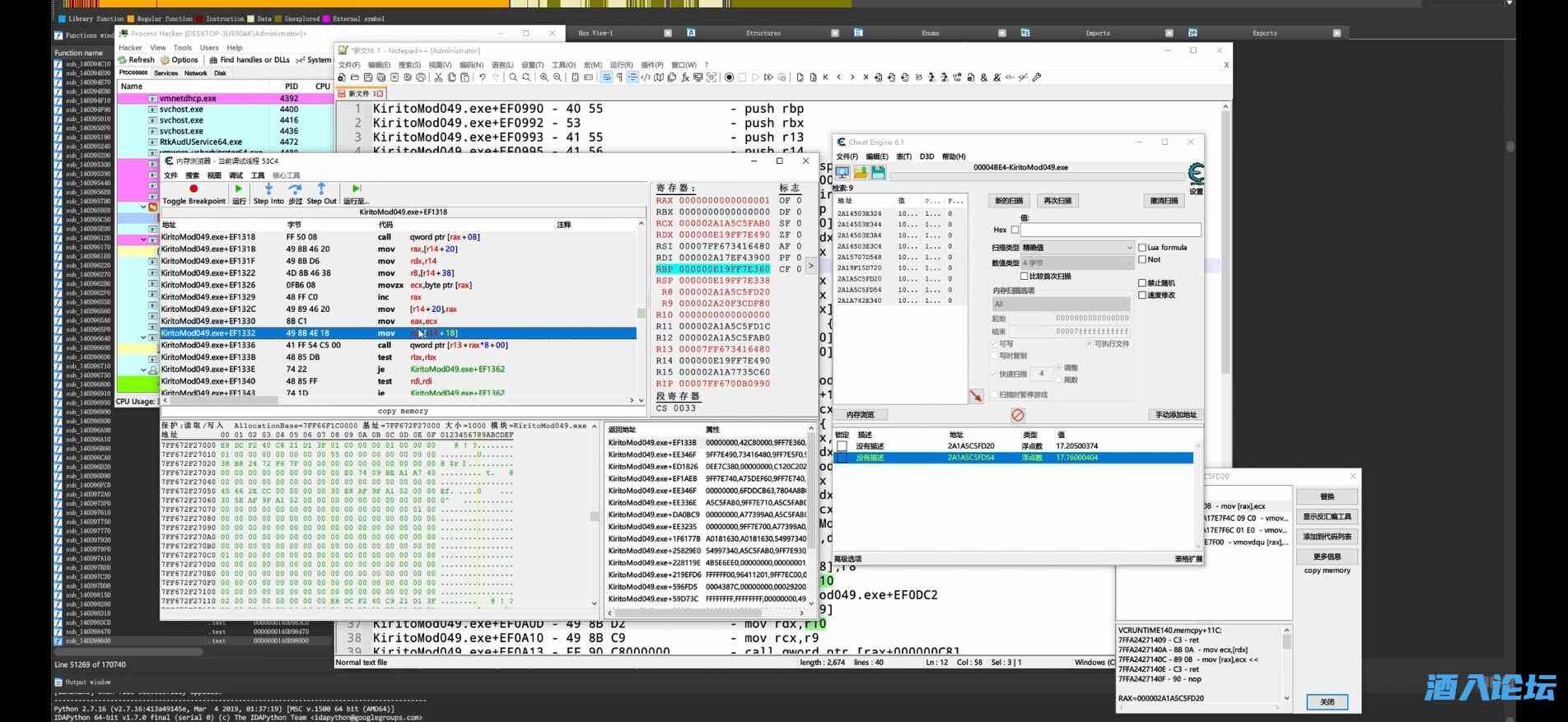The width and height of the screenshot is (1568, 722).
Task: Click the Step Into debugger icon
Action: [268, 189]
